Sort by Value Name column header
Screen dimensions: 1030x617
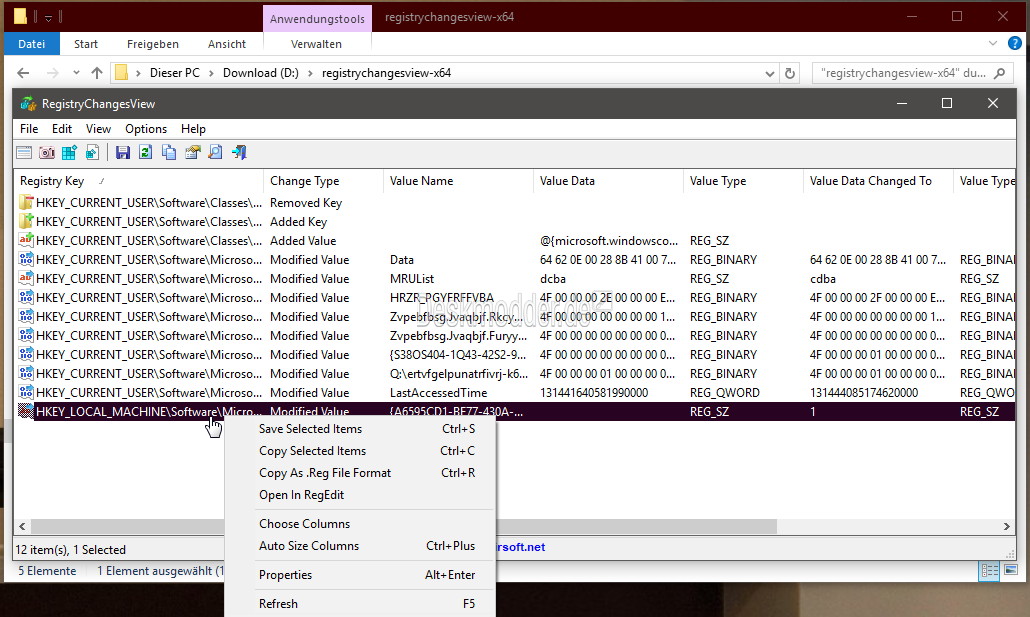(459, 181)
